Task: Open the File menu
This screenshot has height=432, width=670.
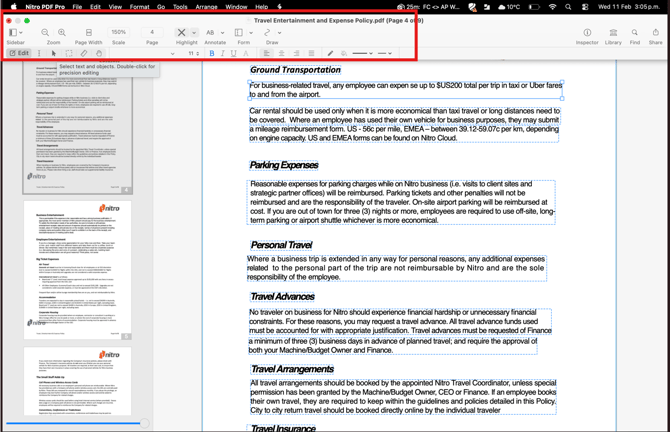Action: 77,7
